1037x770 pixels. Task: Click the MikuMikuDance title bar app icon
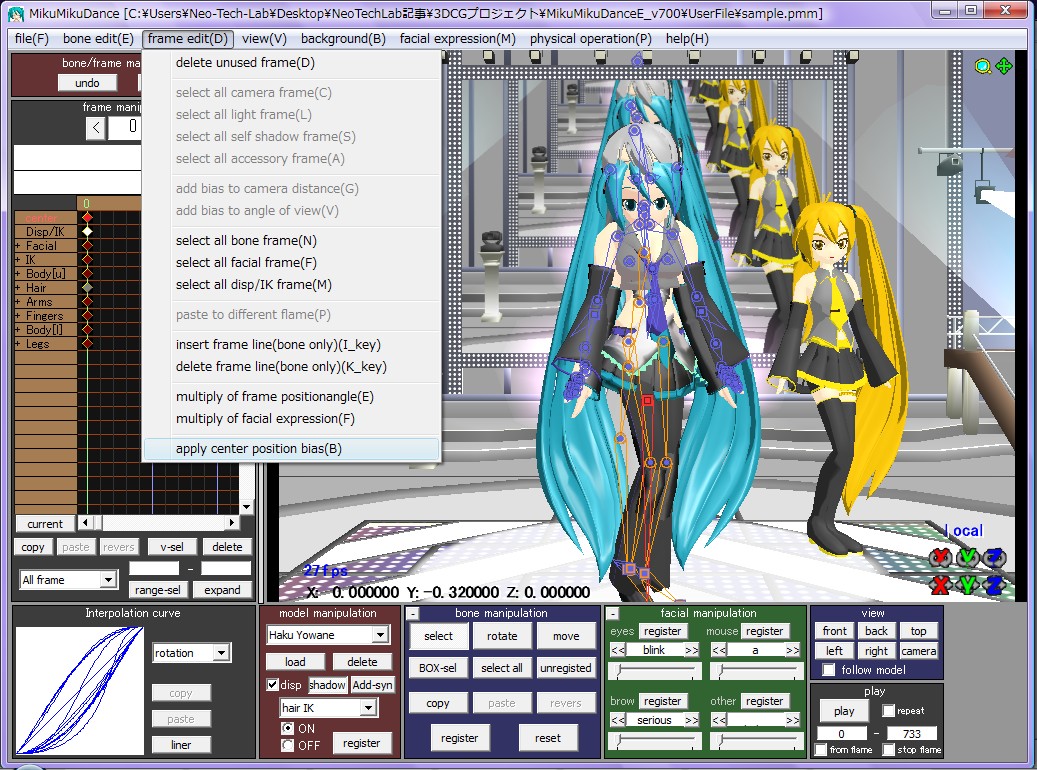[x=16, y=13]
